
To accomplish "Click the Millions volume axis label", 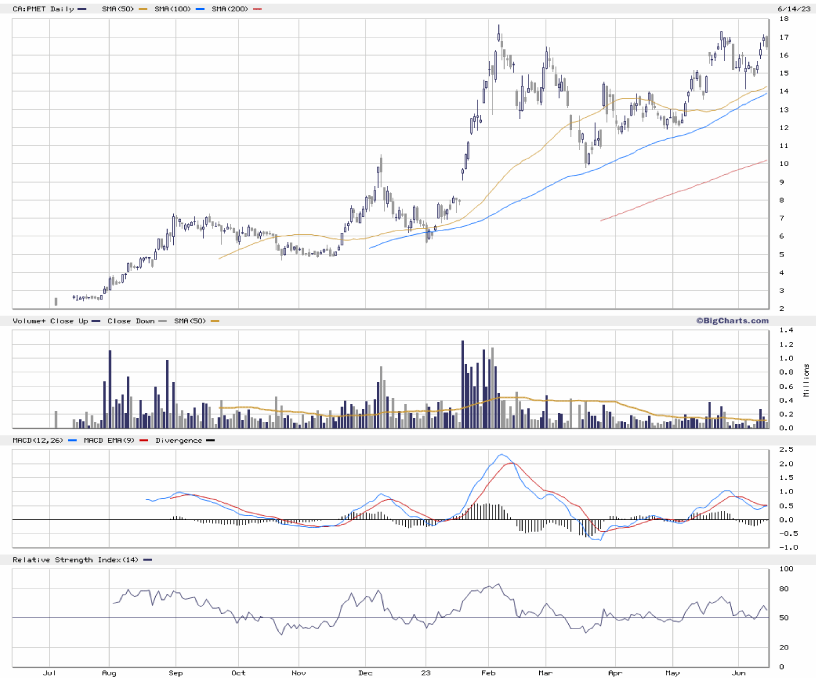I will coord(806,378).
